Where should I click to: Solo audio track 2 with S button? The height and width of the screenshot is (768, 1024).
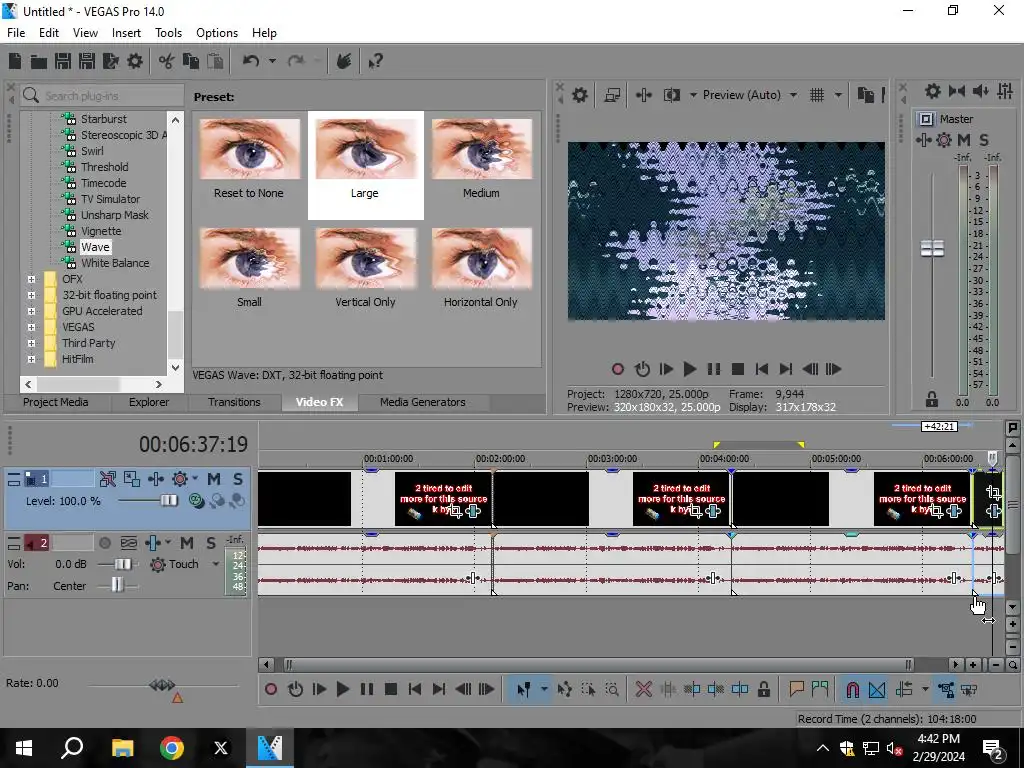[x=211, y=543]
